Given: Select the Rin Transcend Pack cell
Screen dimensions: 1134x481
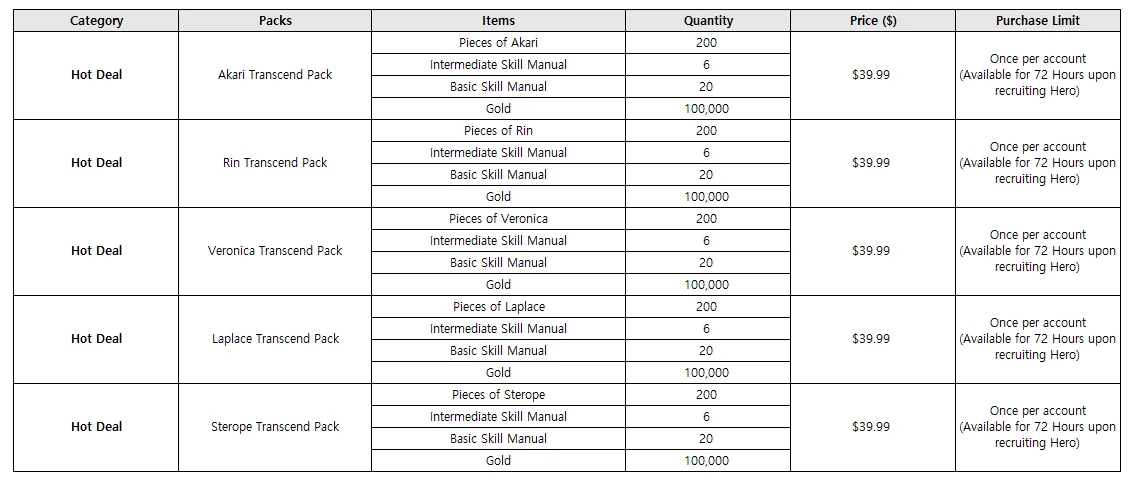Looking at the screenshot, I should click(x=275, y=163).
